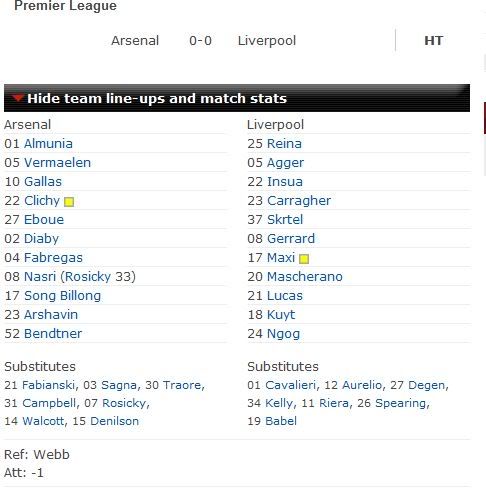The height and width of the screenshot is (494, 486).
Task: Open Fabianski substitute link
Action: pyautogui.click(x=48, y=385)
